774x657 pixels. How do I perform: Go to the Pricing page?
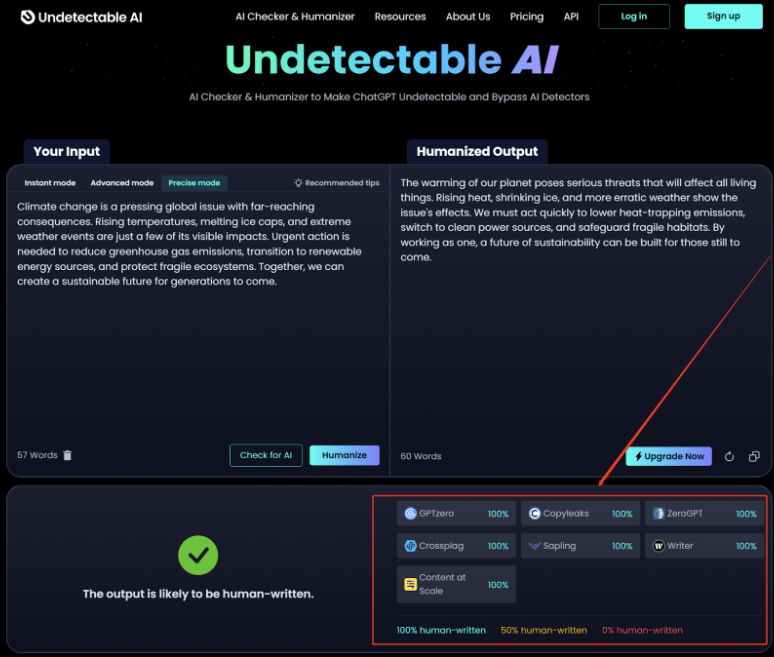pyautogui.click(x=526, y=17)
